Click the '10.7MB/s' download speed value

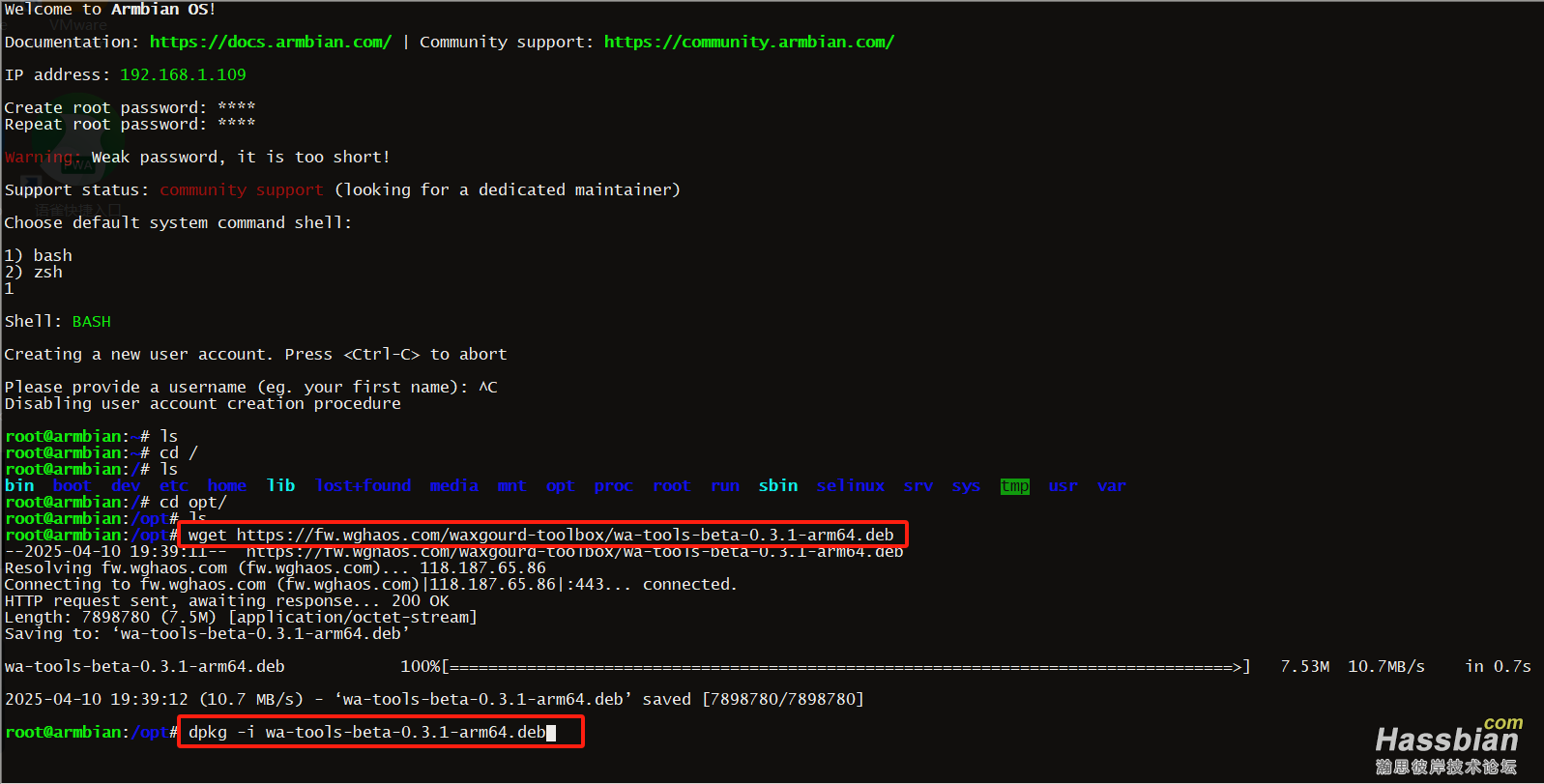(1386, 666)
